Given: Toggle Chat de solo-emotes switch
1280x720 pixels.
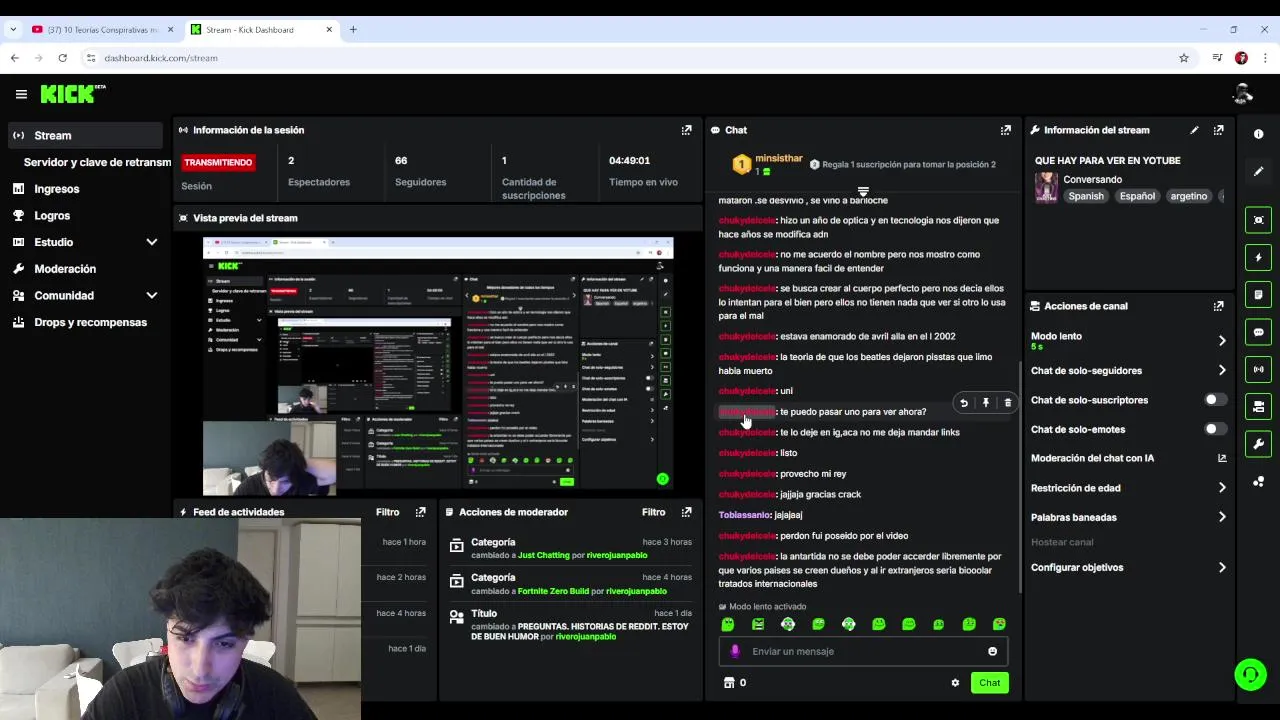Looking at the screenshot, I should pyautogui.click(x=1215, y=429).
